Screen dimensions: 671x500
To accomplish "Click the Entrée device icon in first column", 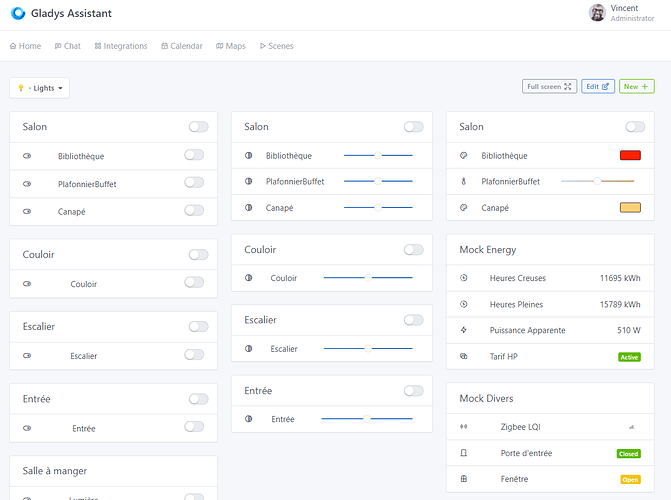I will (x=27, y=428).
